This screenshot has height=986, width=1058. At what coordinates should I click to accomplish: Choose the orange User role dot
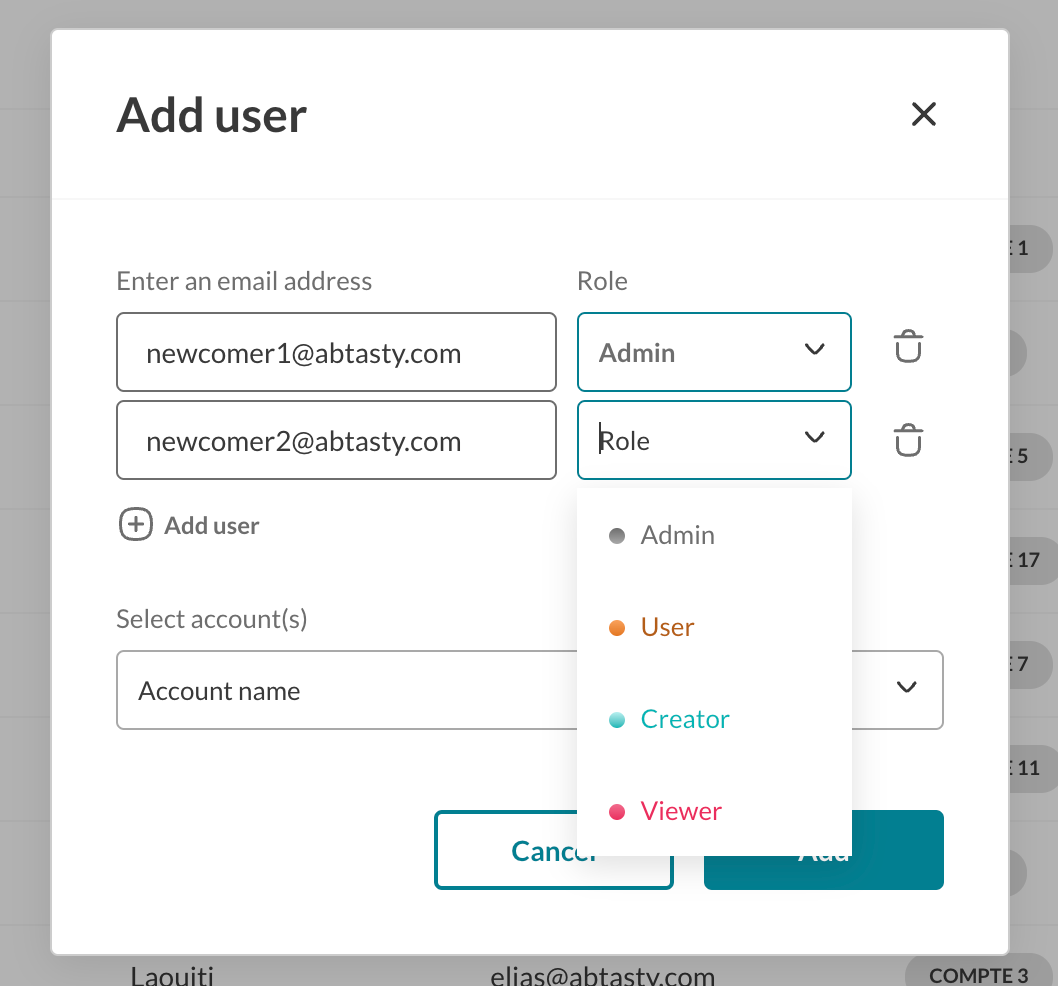pyautogui.click(x=617, y=628)
